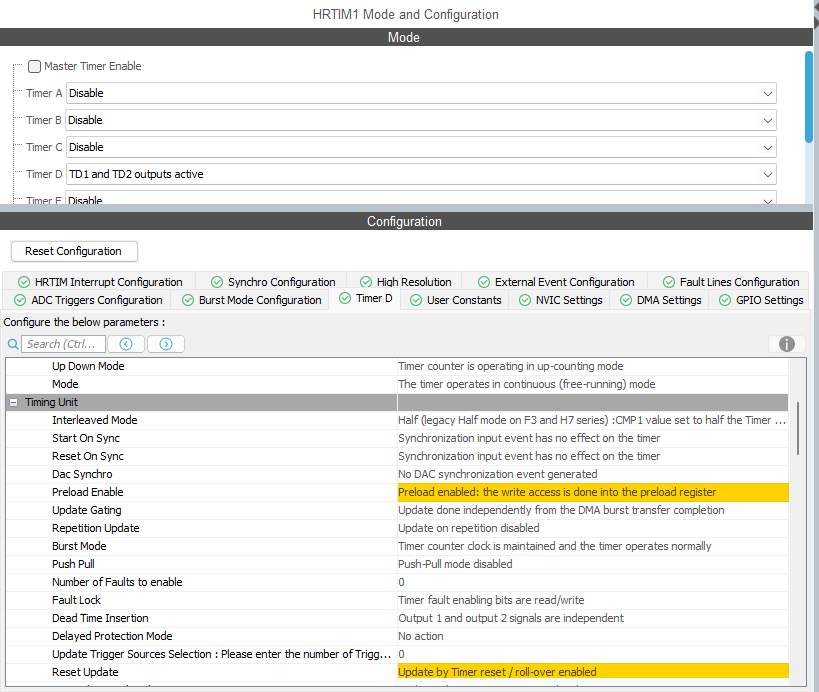Click the Dead Time Insertion value
The width and height of the screenshot is (819, 692).
tap(593, 618)
